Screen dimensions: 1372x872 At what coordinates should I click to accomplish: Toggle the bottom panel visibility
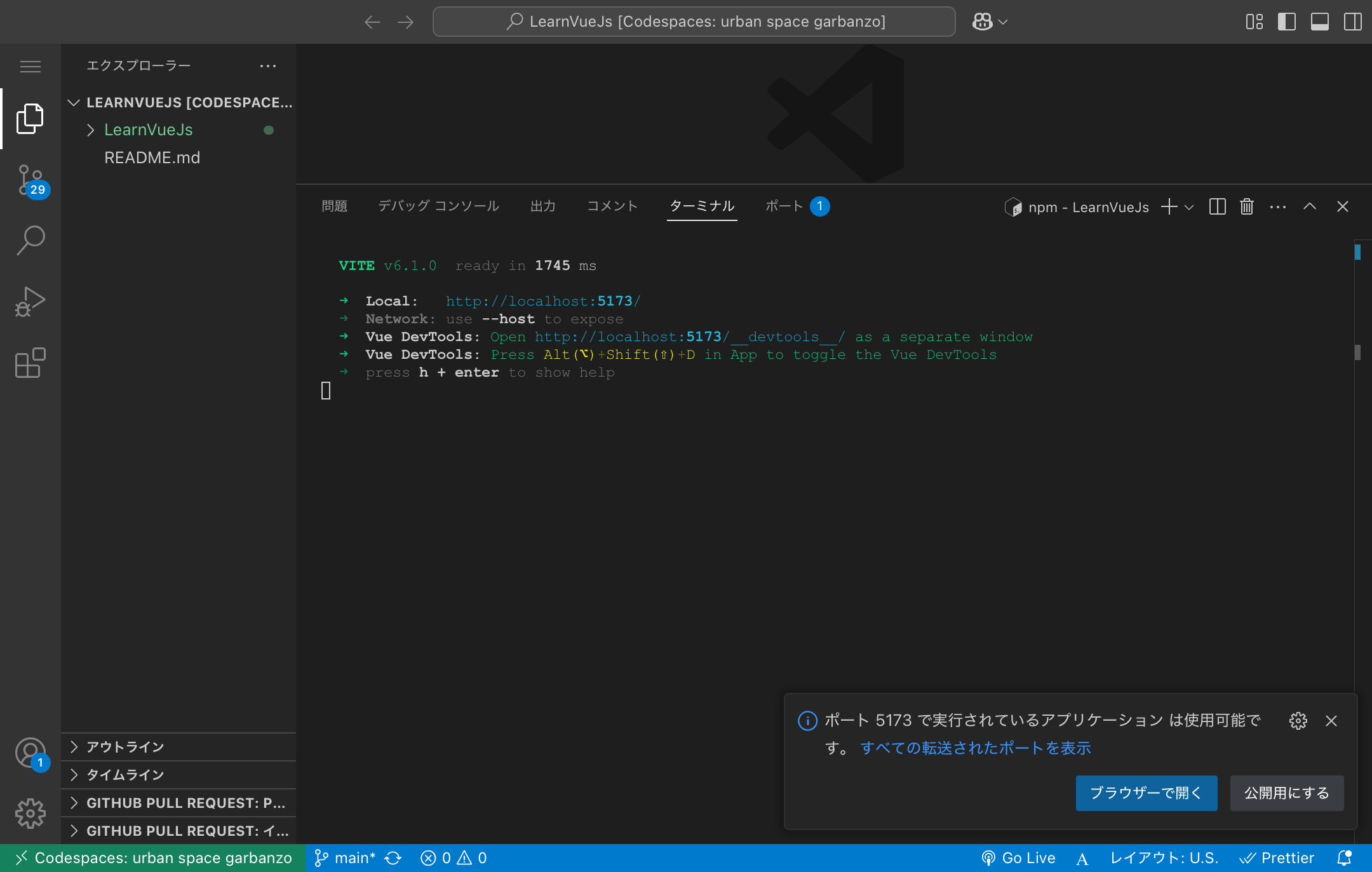coord(1319,22)
